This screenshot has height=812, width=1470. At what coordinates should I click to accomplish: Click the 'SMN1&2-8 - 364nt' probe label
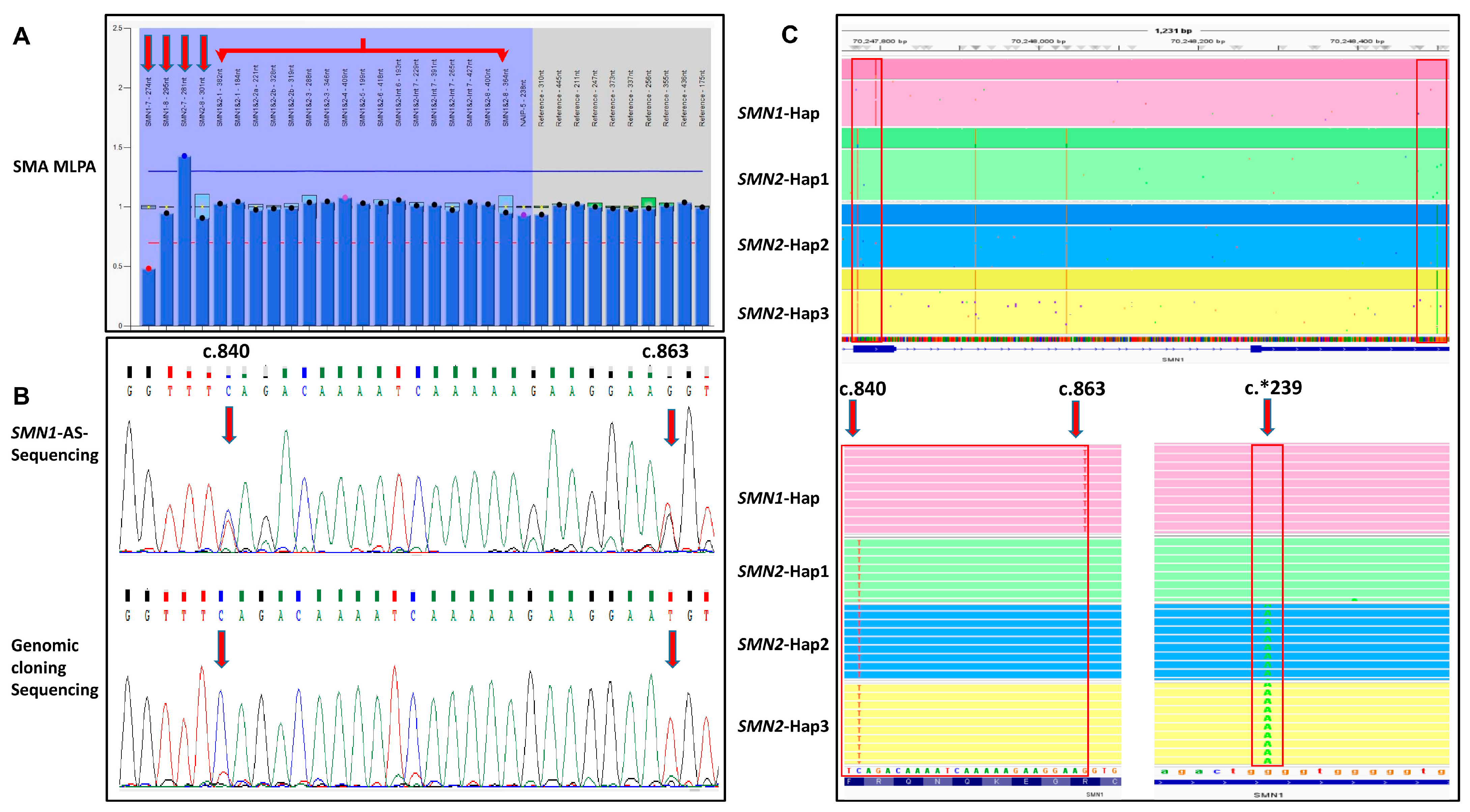(x=505, y=97)
